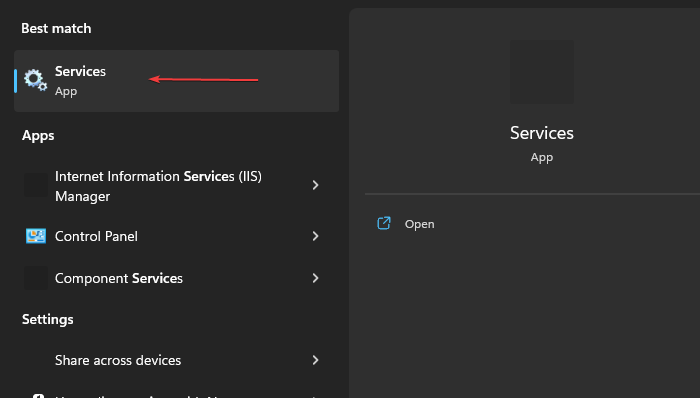Expand the Control Panel chevron arrow
The width and height of the screenshot is (700, 398).
tap(315, 236)
